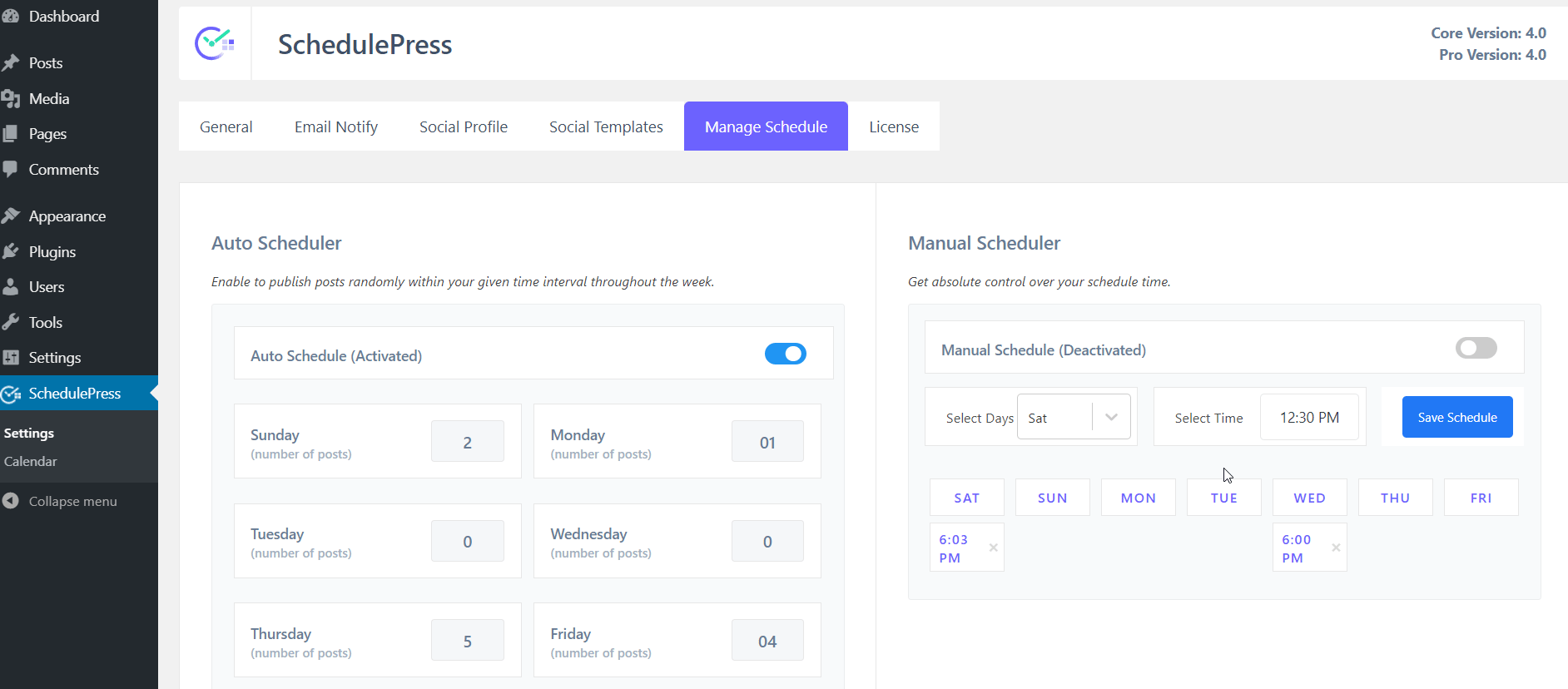
Task: Switch to Social Profile tab
Action: tap(464, 126)
